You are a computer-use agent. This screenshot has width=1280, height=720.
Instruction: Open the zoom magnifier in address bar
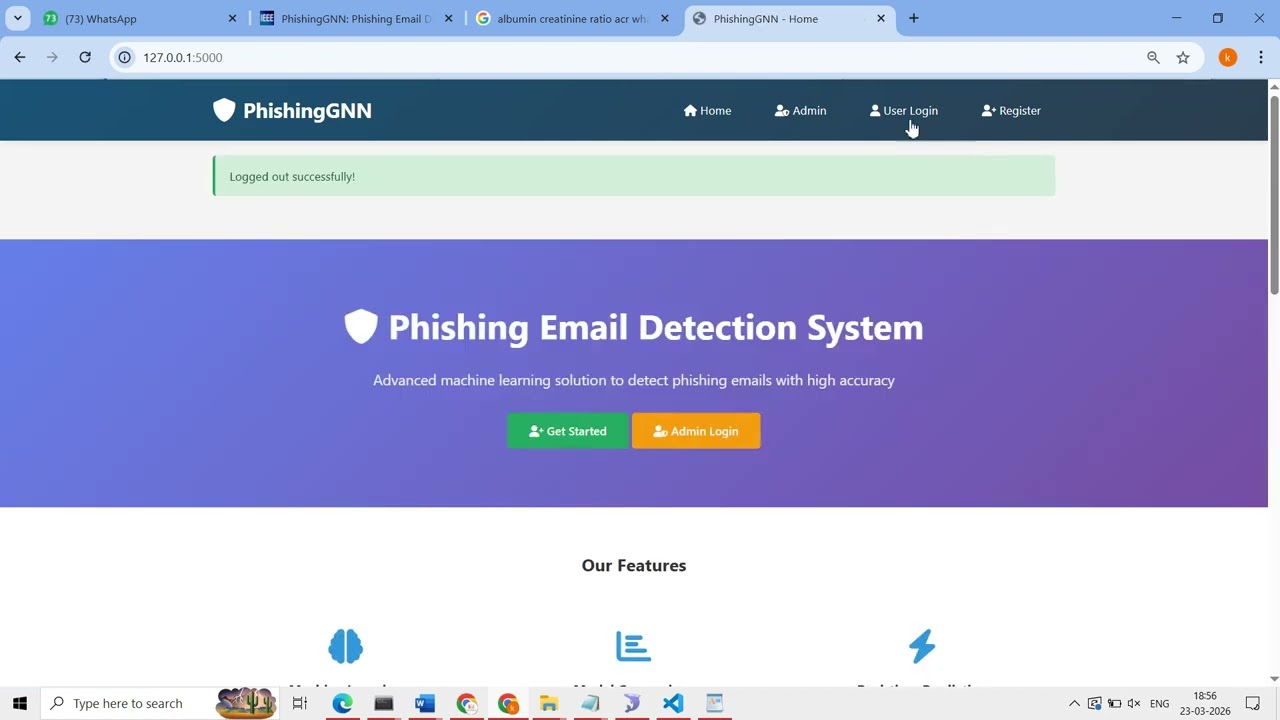click(1153, 58)
